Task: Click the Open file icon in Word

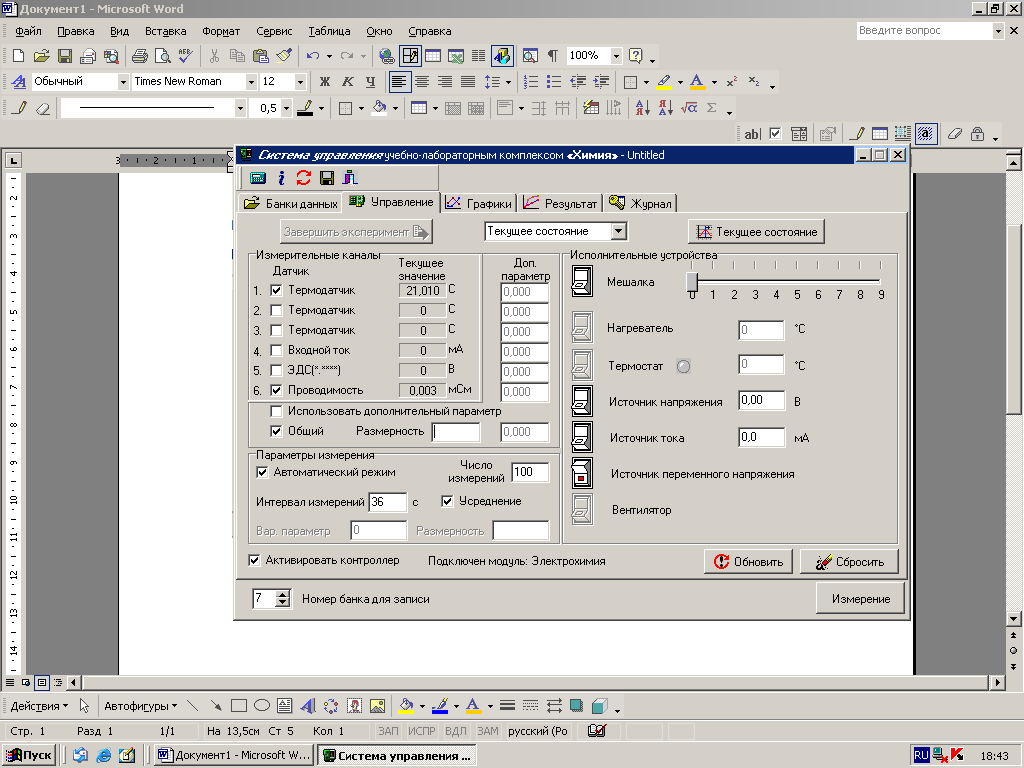Action: pos(41,56)
